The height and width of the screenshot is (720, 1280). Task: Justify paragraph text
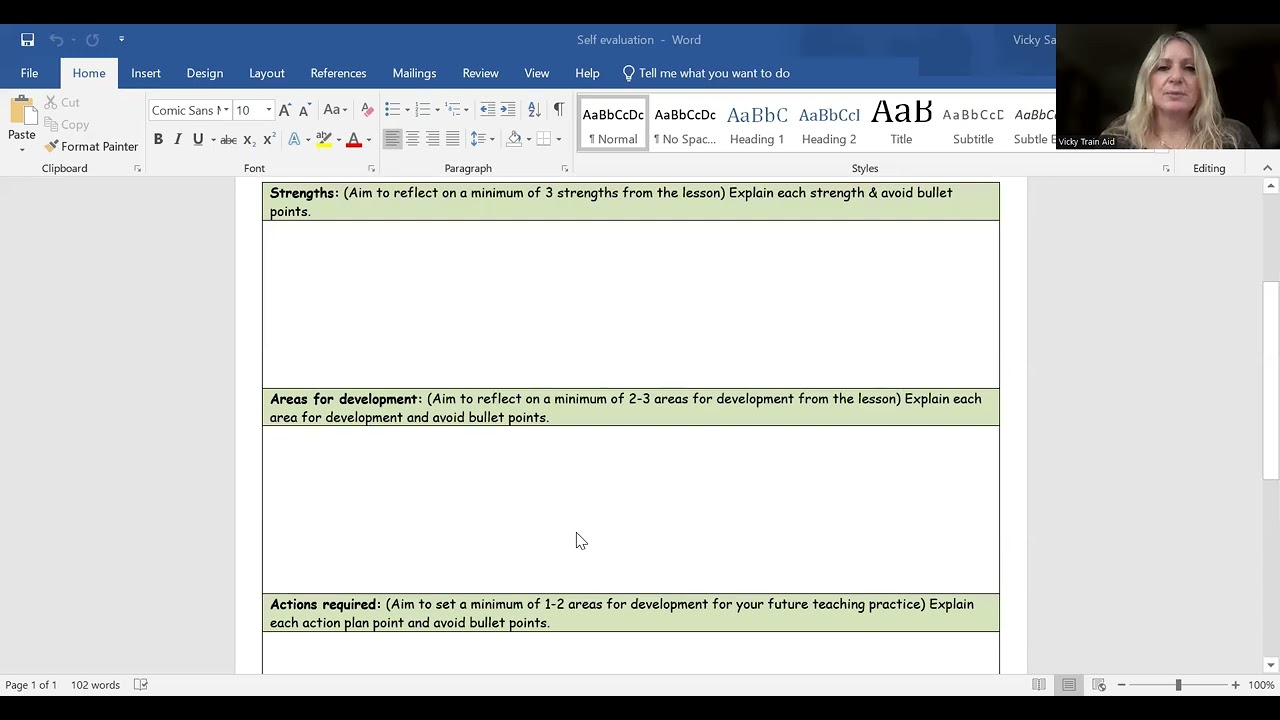(452, 139)
